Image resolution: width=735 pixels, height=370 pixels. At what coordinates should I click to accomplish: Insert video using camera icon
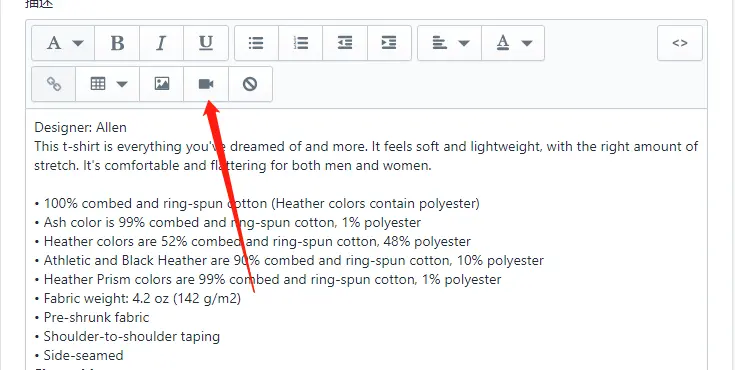pyautogui.click(x=206, y=84)
